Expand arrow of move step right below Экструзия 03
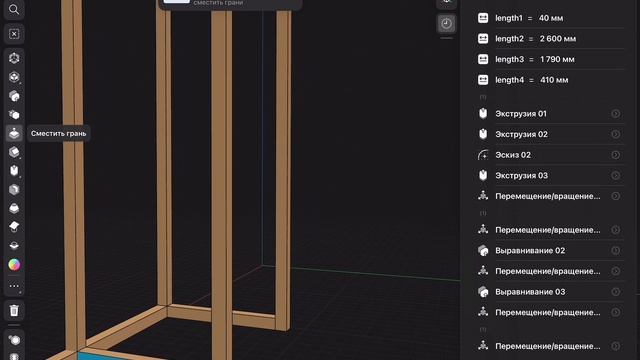640x360 pixels. pyautogui.click(x=616, y=196)
